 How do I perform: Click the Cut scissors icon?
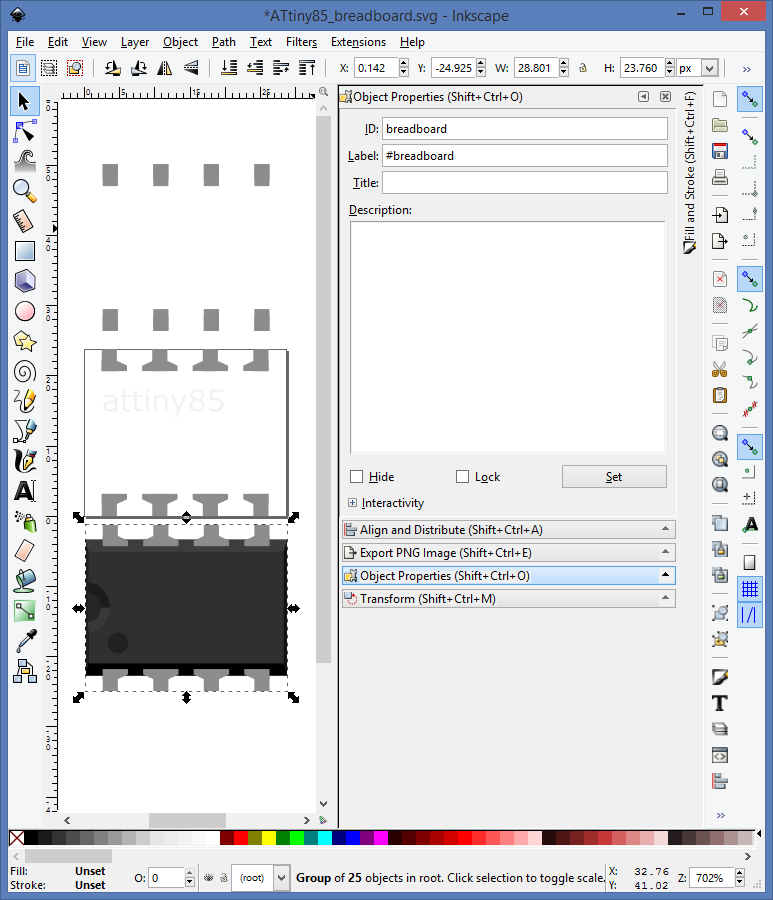pos(720,369)
